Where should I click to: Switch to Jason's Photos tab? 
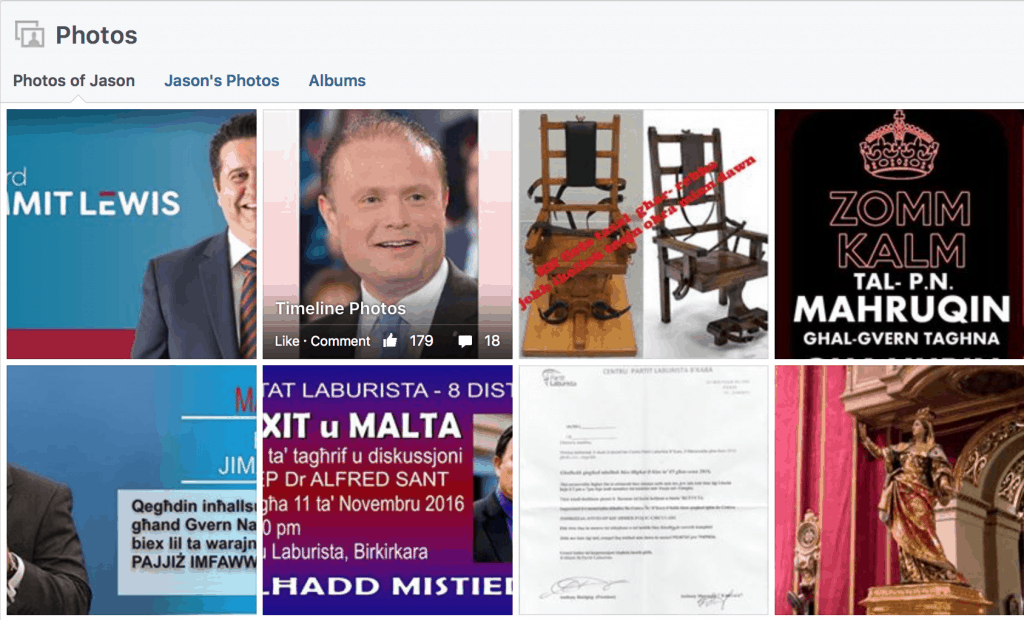click(x=221, y=80)
